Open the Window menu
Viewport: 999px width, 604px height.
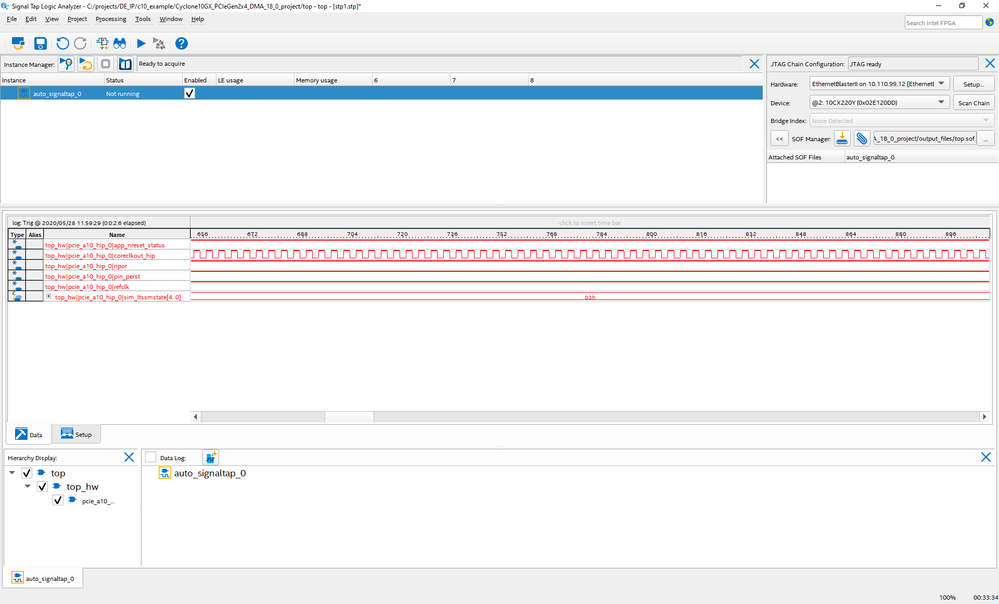click(x=171, y=19)
